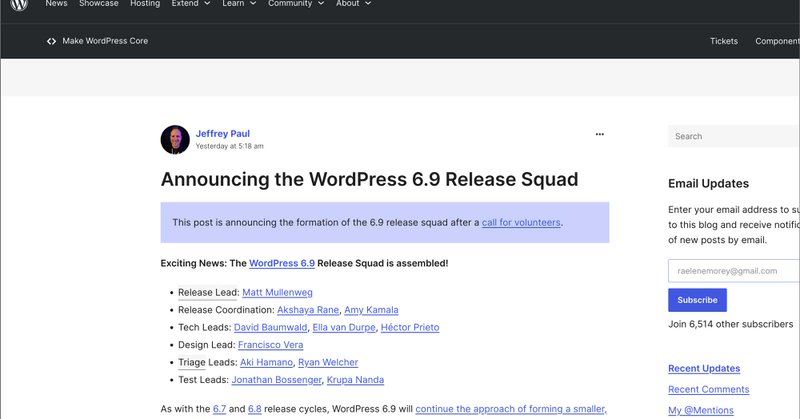Select the 'Release Lead:' label text

(209, 292)
